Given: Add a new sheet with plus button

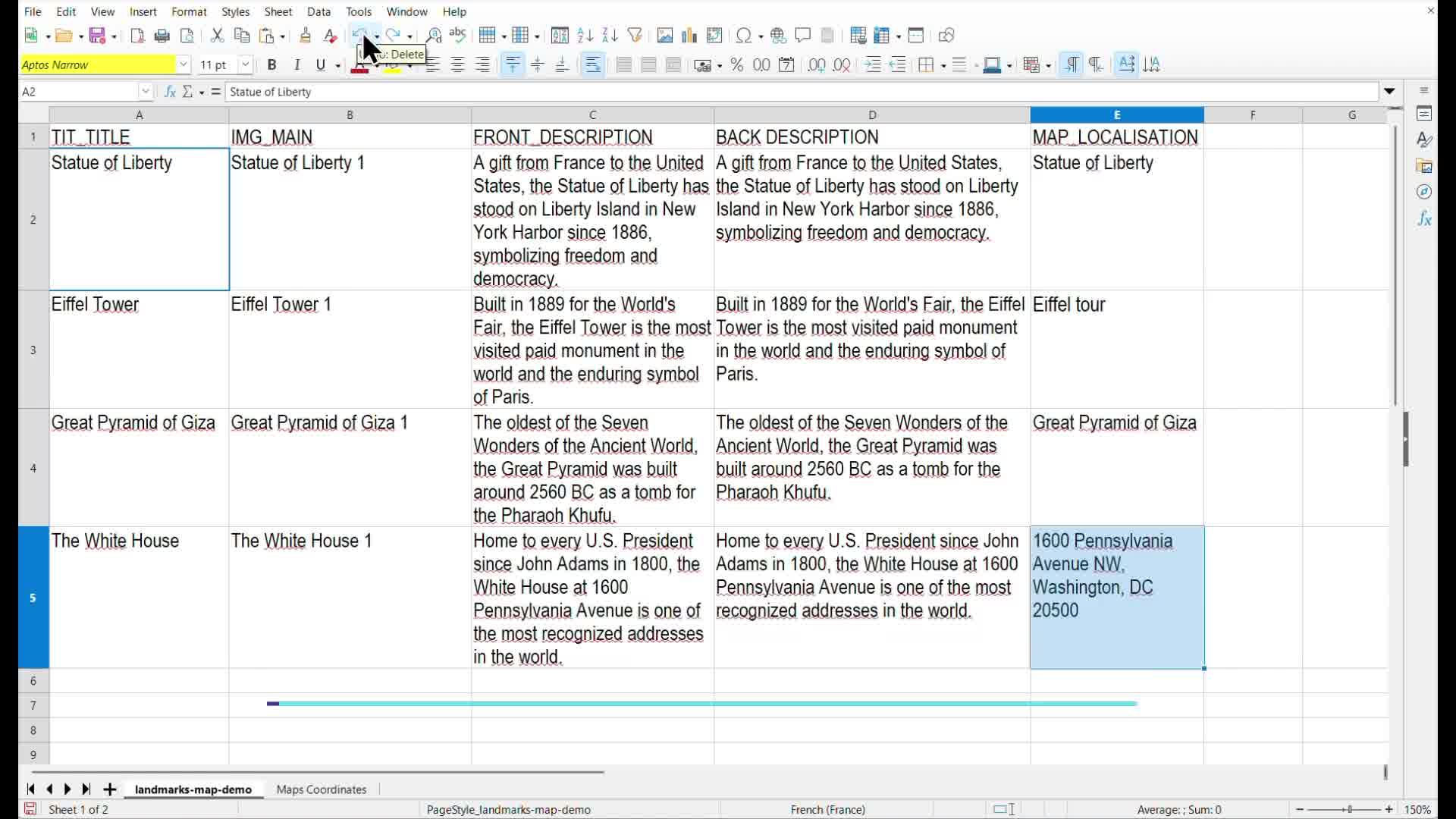Looking at the screenshot, I should point(109,789).
